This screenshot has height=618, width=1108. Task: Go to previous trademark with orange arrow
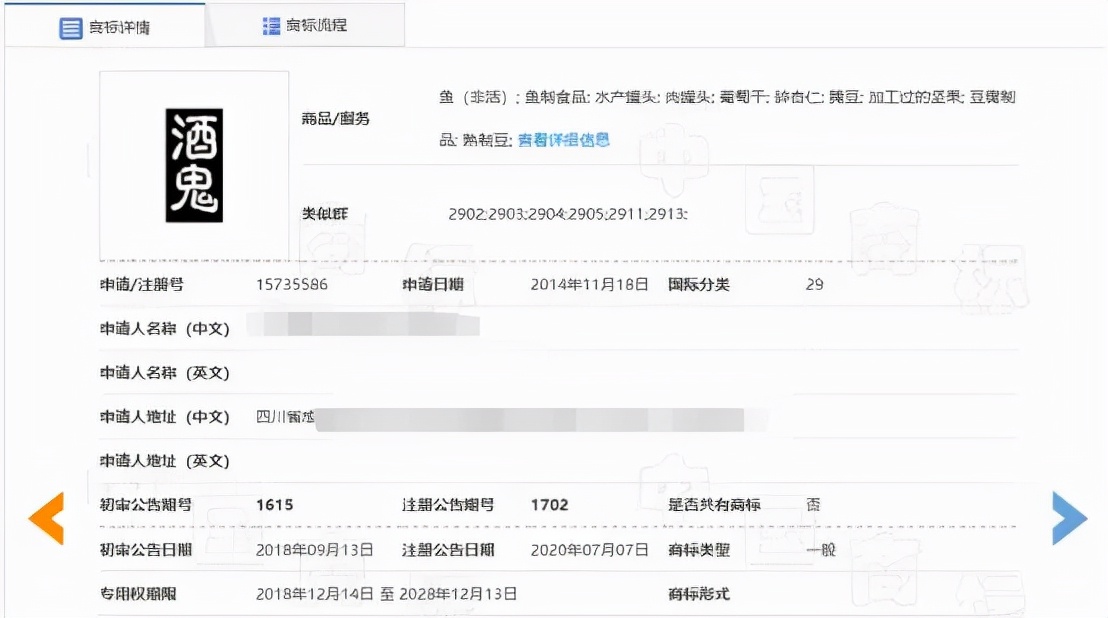coord(47,518)
